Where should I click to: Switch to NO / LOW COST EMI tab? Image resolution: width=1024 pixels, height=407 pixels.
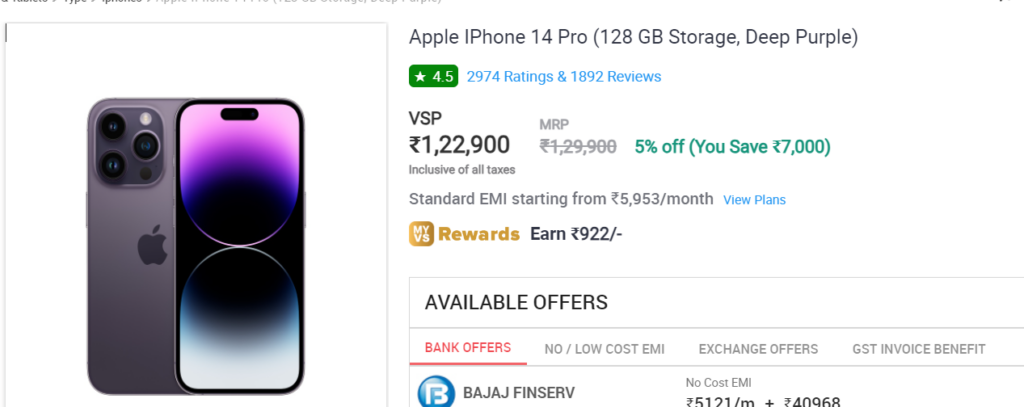click(604, 350)
